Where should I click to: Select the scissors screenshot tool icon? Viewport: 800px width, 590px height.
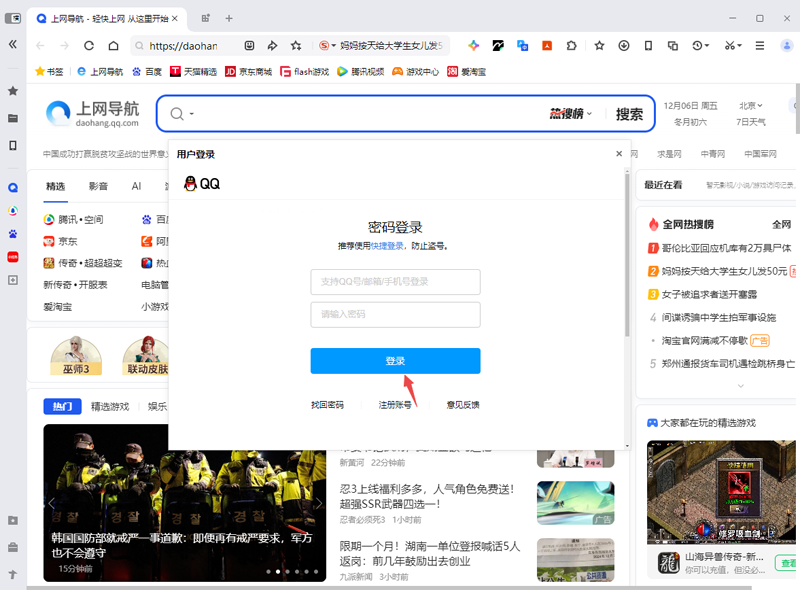[x=729, y=46]
